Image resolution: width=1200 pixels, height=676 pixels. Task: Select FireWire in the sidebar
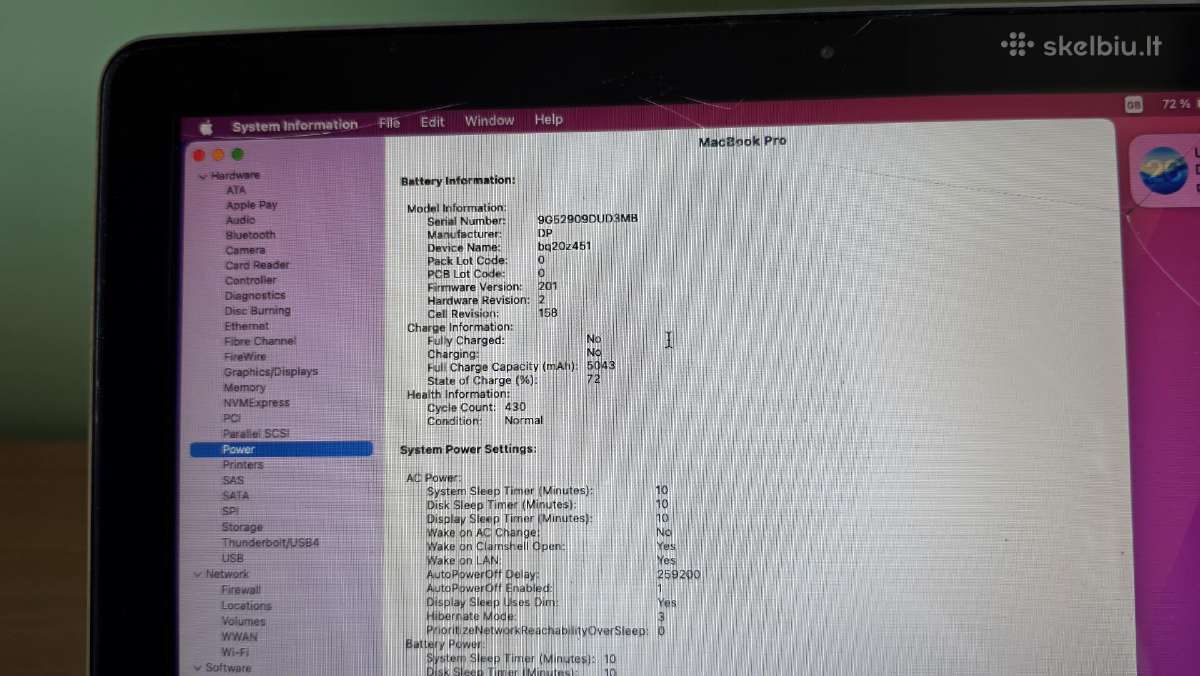[245, 356]
